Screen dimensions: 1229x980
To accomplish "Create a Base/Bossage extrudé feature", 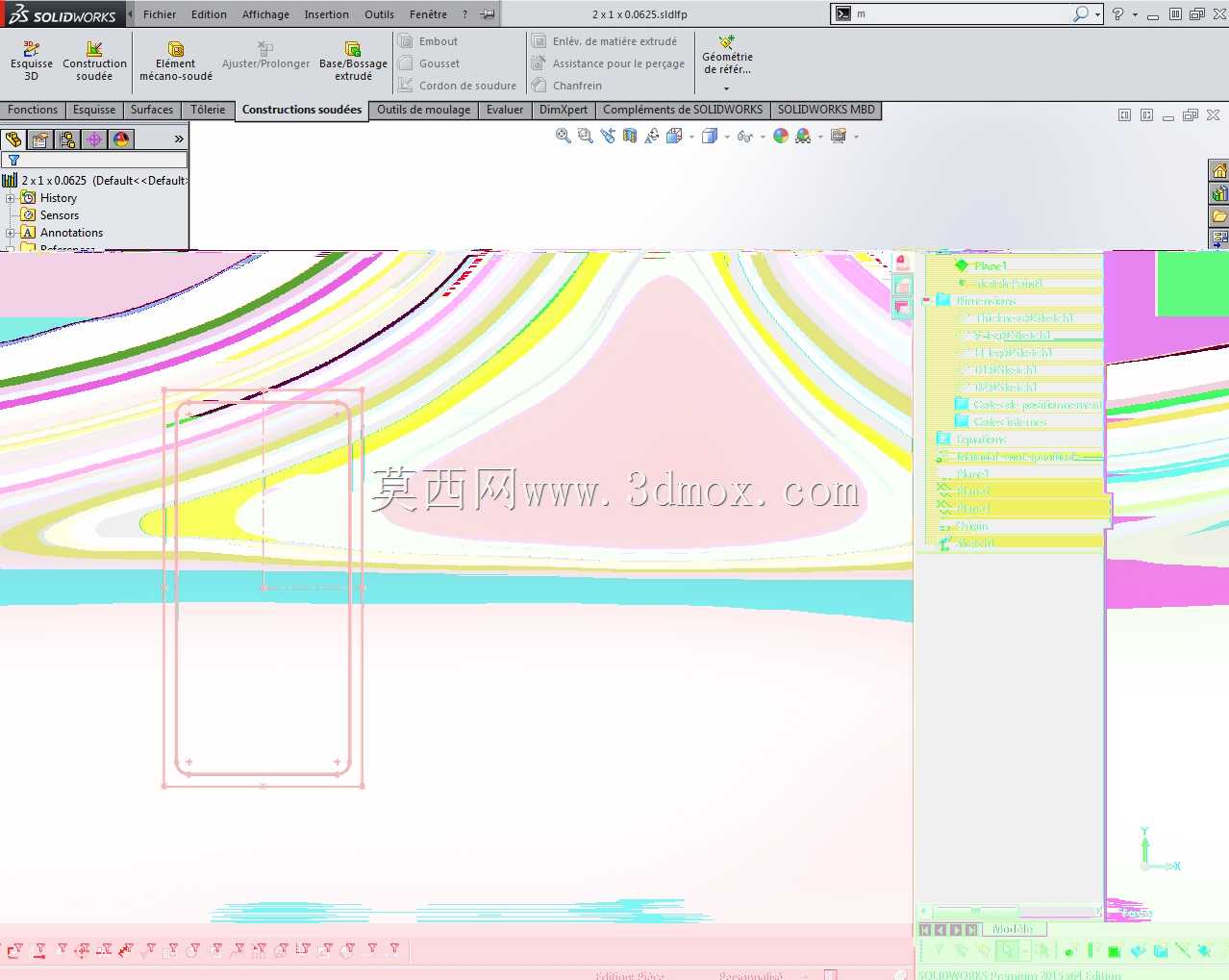I will click(353, 61).
